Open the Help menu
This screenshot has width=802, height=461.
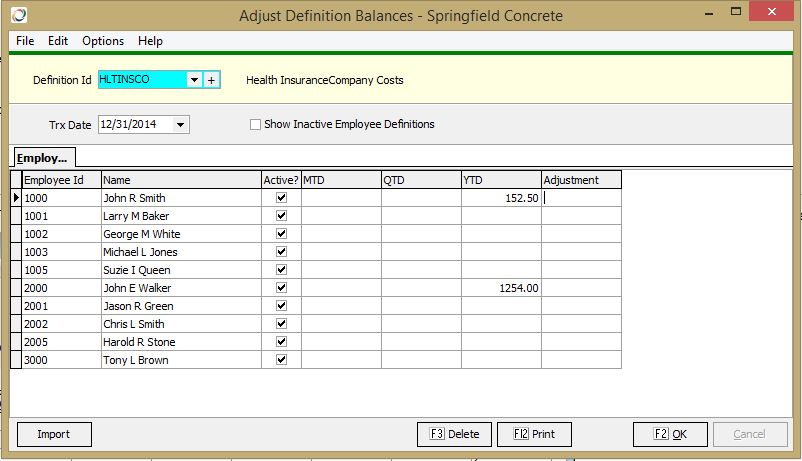tap(150, 41)
